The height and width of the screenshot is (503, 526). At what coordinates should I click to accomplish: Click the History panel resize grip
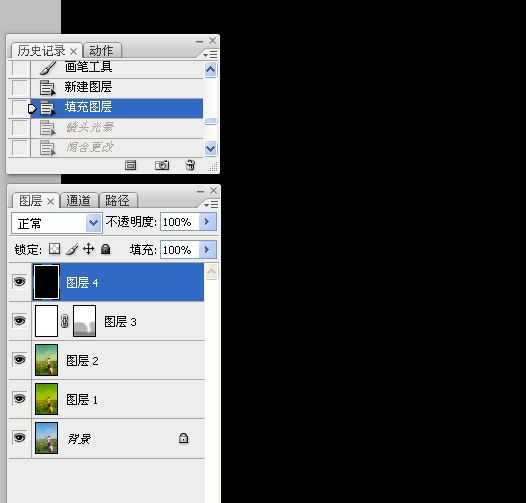[x=213, y=167]
